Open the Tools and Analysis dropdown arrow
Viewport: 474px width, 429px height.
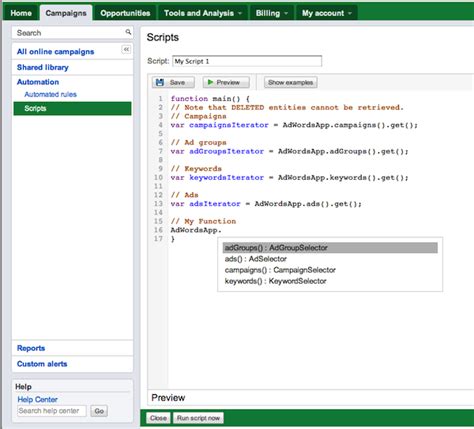pyautogui.click(x=240, y=13)
